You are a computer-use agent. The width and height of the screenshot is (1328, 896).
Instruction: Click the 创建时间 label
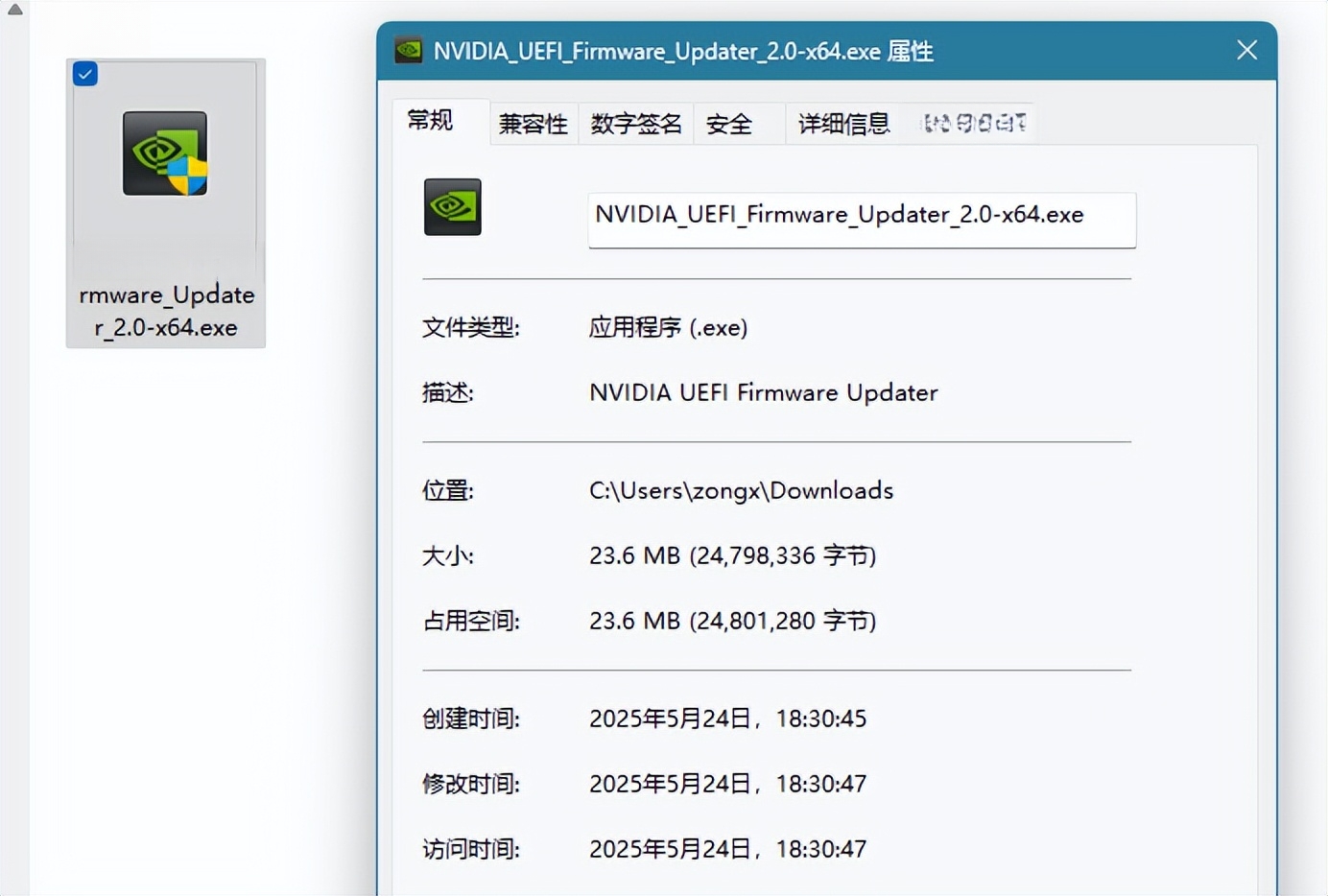point(470,719)
